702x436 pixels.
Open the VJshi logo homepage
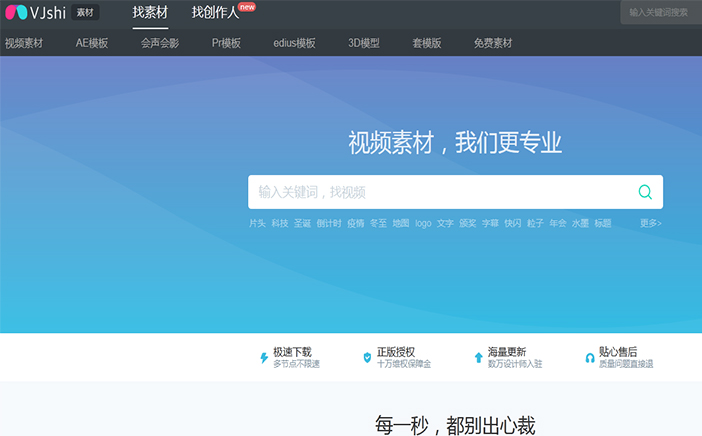point(36,13)
